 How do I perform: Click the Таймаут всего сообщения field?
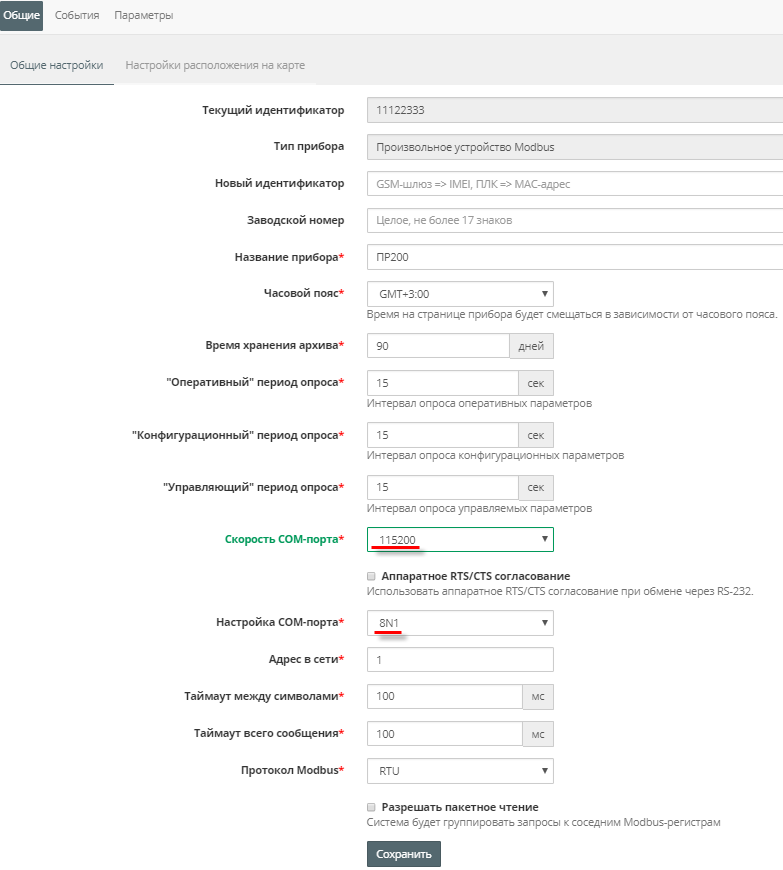444,734
